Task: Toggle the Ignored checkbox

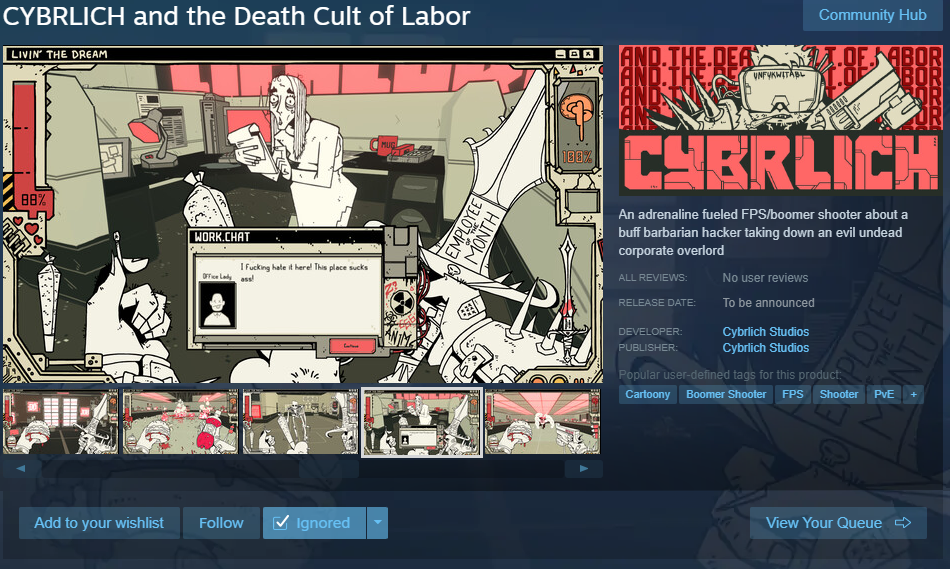Action: [281, 522]
